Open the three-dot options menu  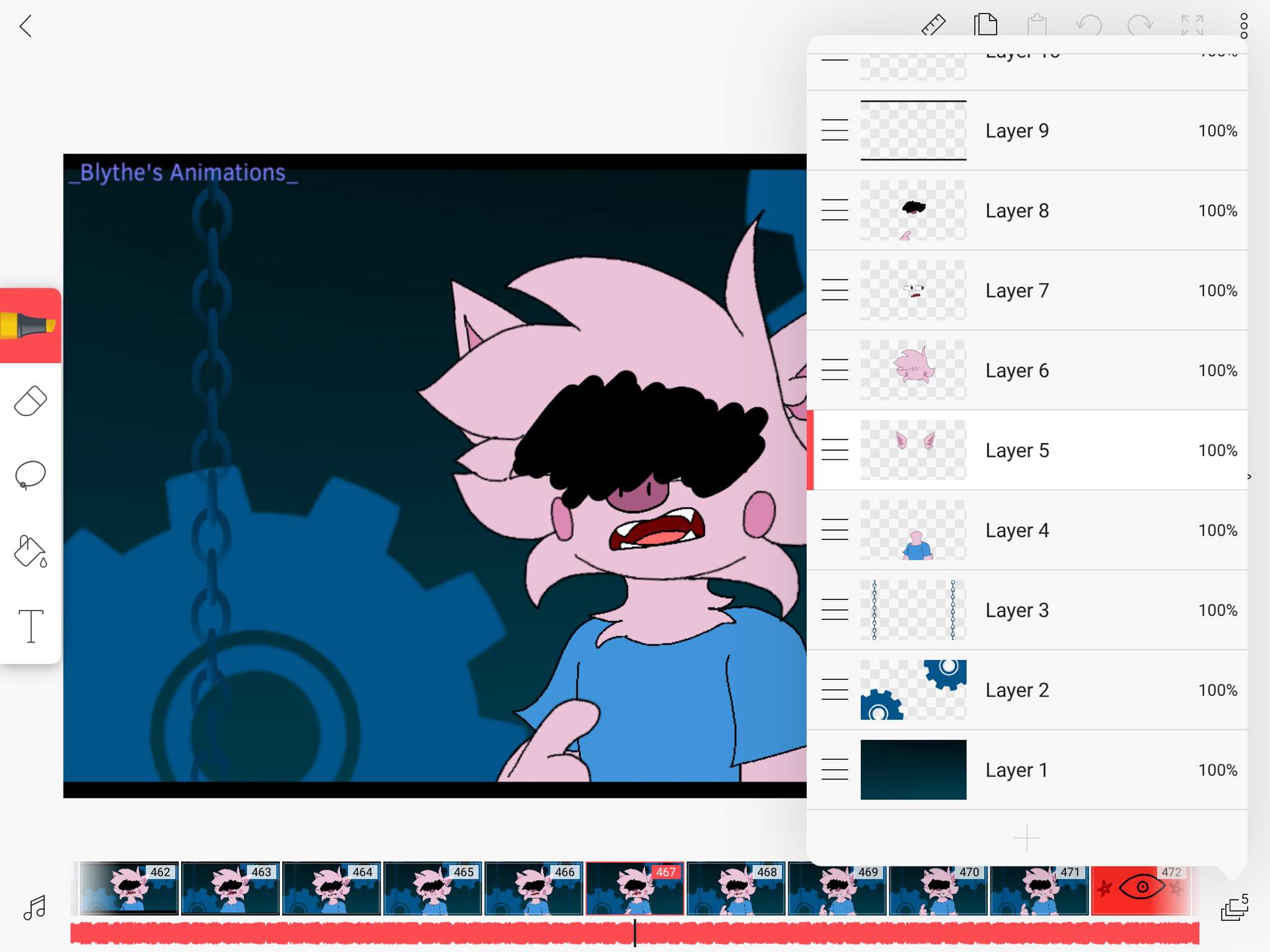(1243, 26)
